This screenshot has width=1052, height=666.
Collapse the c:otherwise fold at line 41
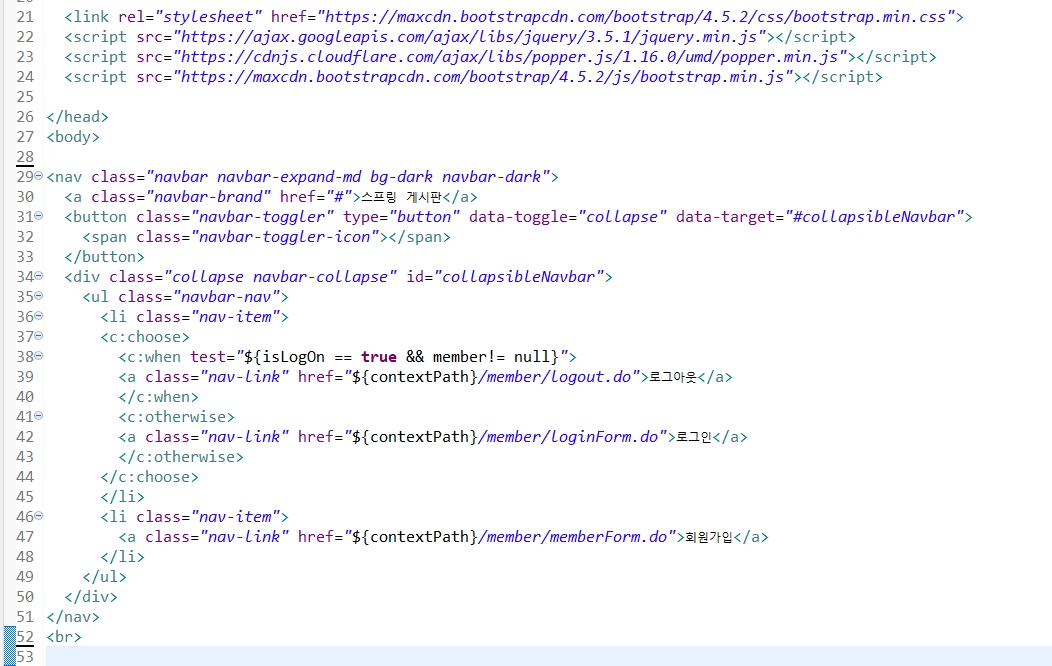(x=39, y=416)
